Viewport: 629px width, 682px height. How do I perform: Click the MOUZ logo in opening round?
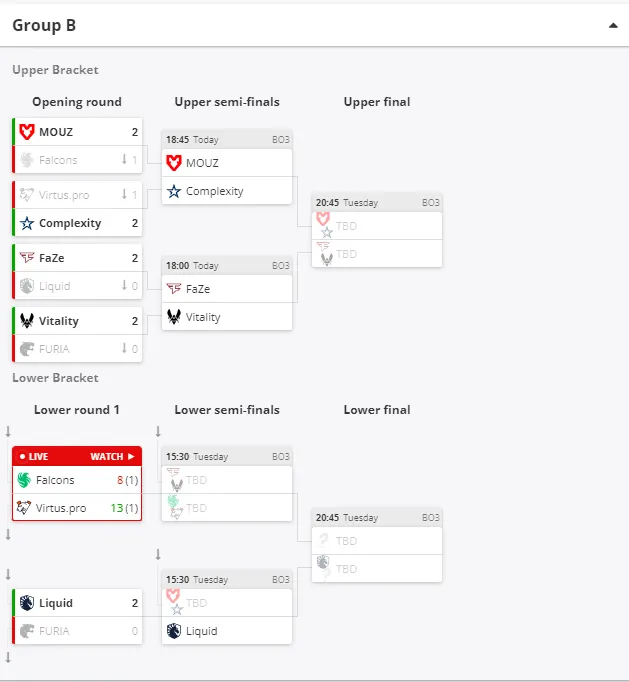(27, 132)
